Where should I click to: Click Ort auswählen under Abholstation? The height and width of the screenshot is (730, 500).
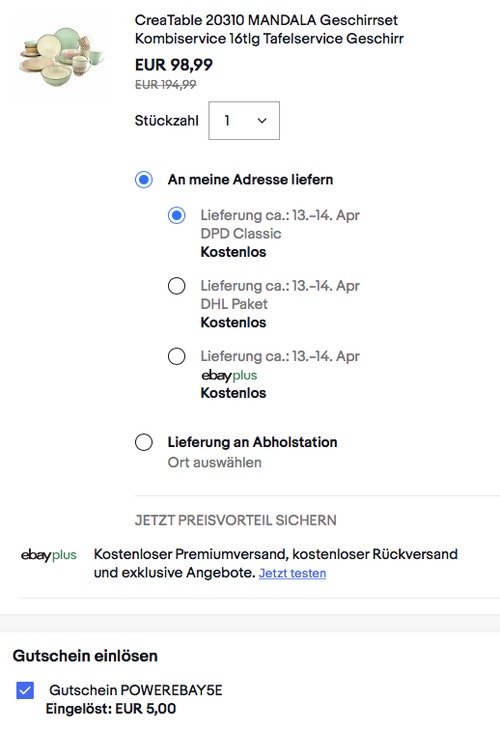click(x=215, y=463)
